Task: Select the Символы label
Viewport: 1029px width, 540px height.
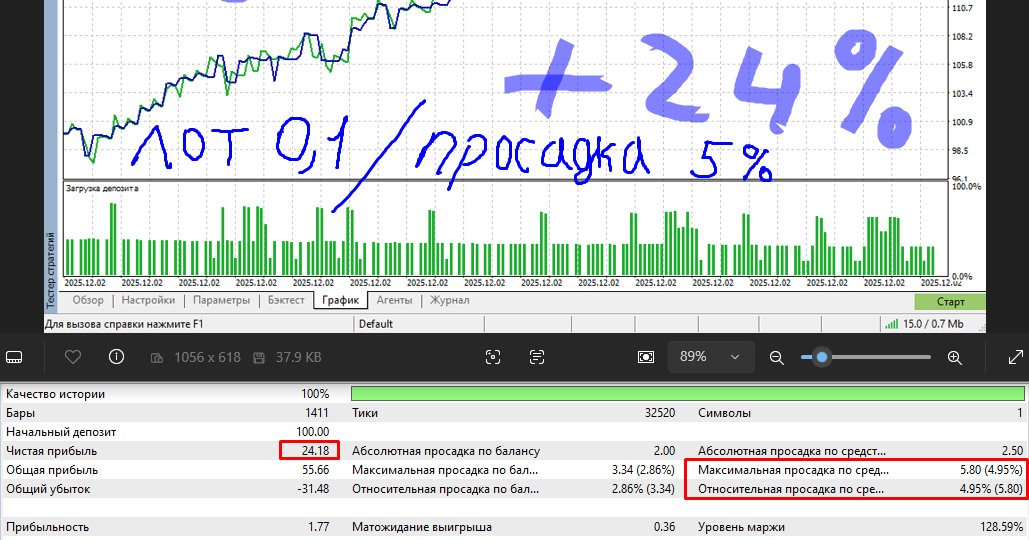Action: coord(724,413)
